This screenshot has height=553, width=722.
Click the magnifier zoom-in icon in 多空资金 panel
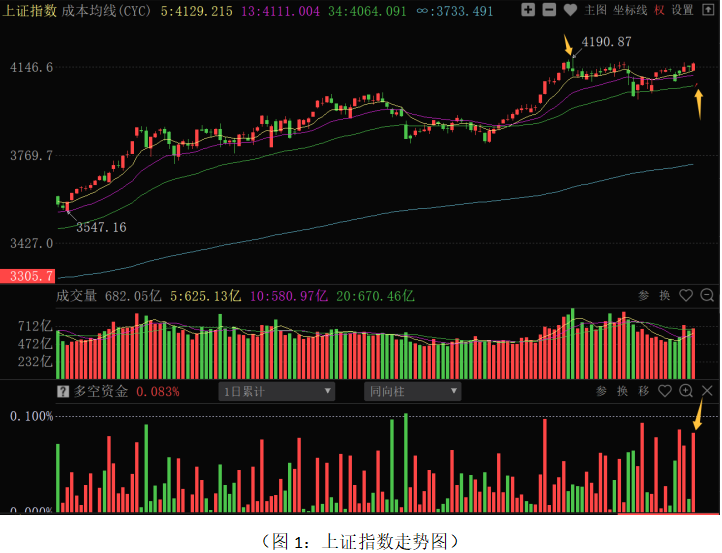click(686, 391)
